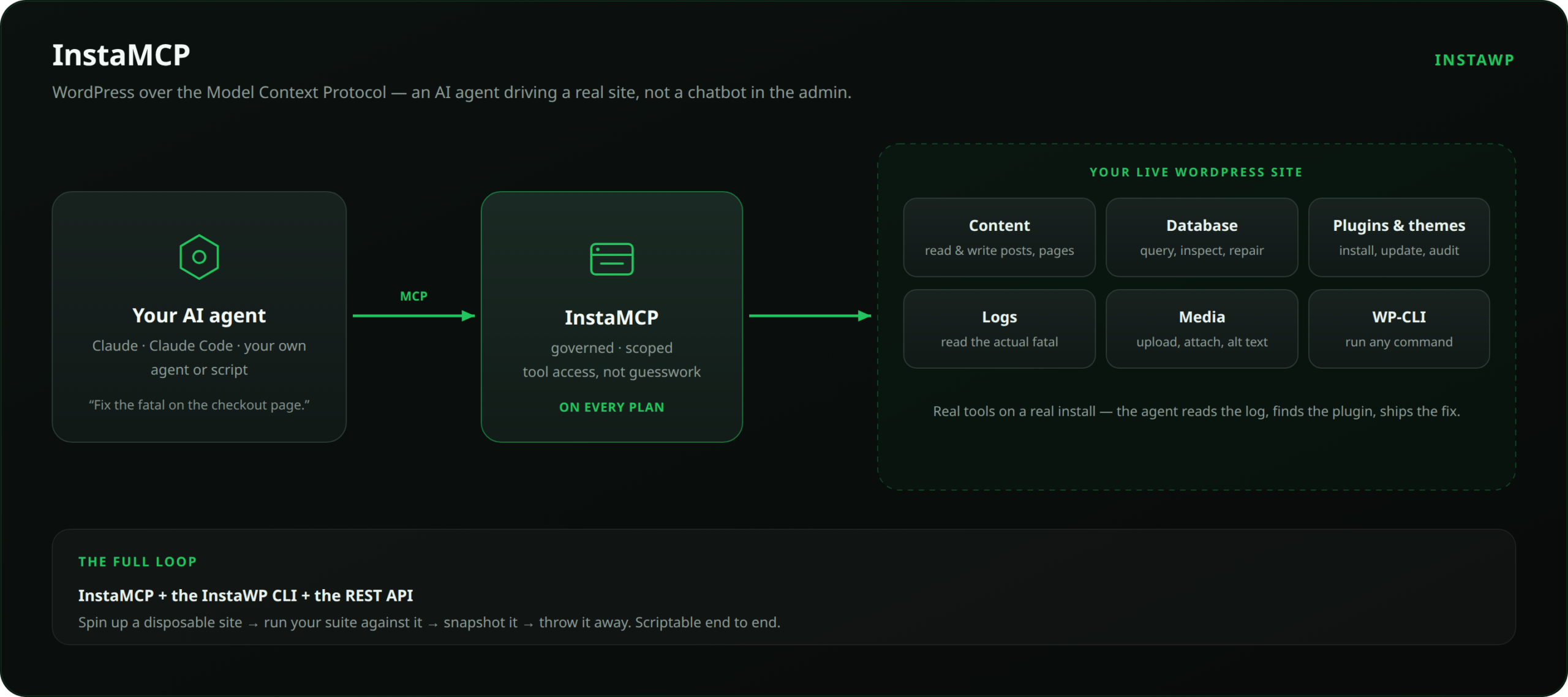This screenshot has height=697, width=1568.
Task: Click the 'WordPress over the Model Context Protocol' subtitle
Action: [451, 92]
